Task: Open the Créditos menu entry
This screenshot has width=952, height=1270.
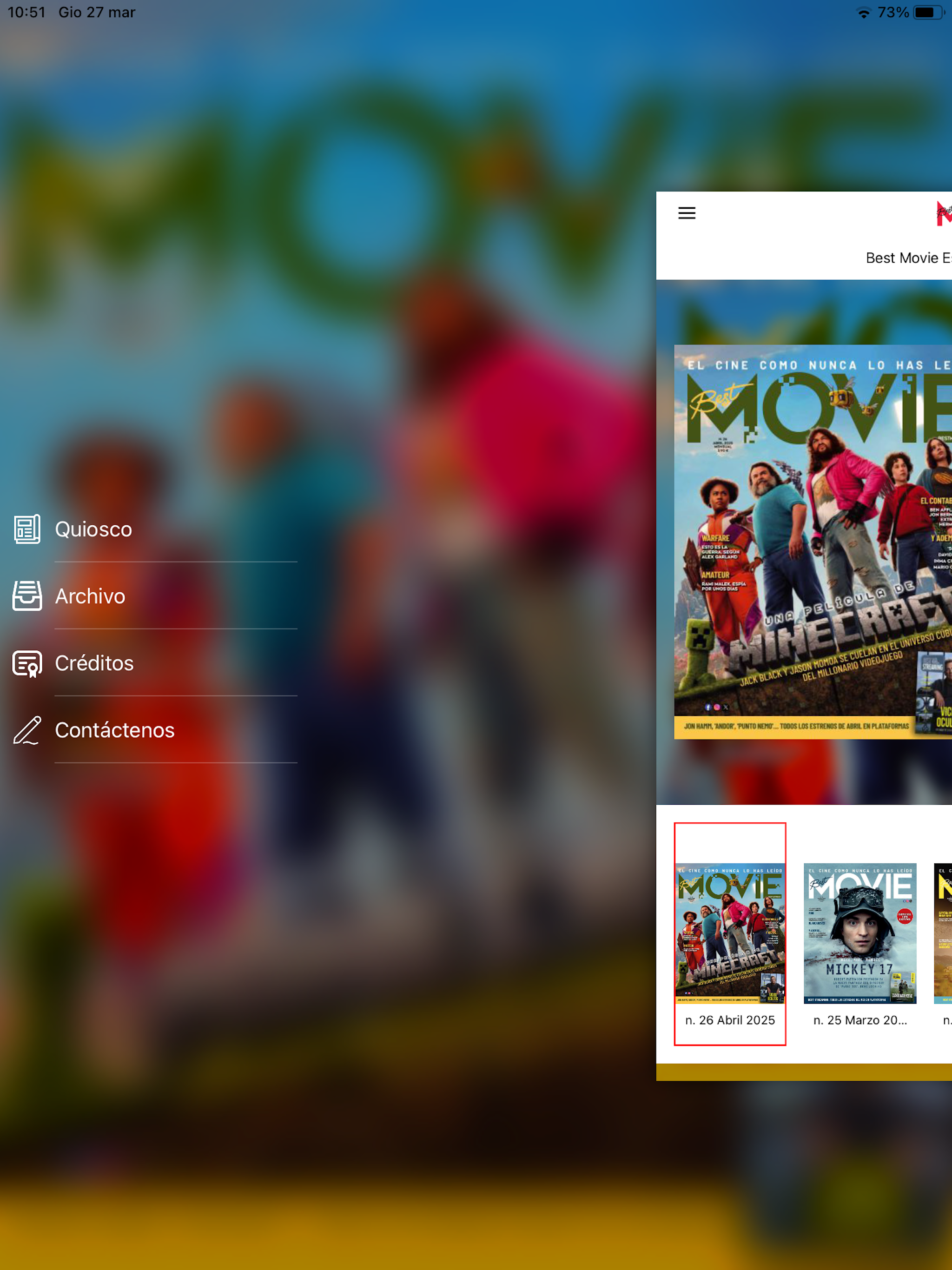Action: coord(155,663)
